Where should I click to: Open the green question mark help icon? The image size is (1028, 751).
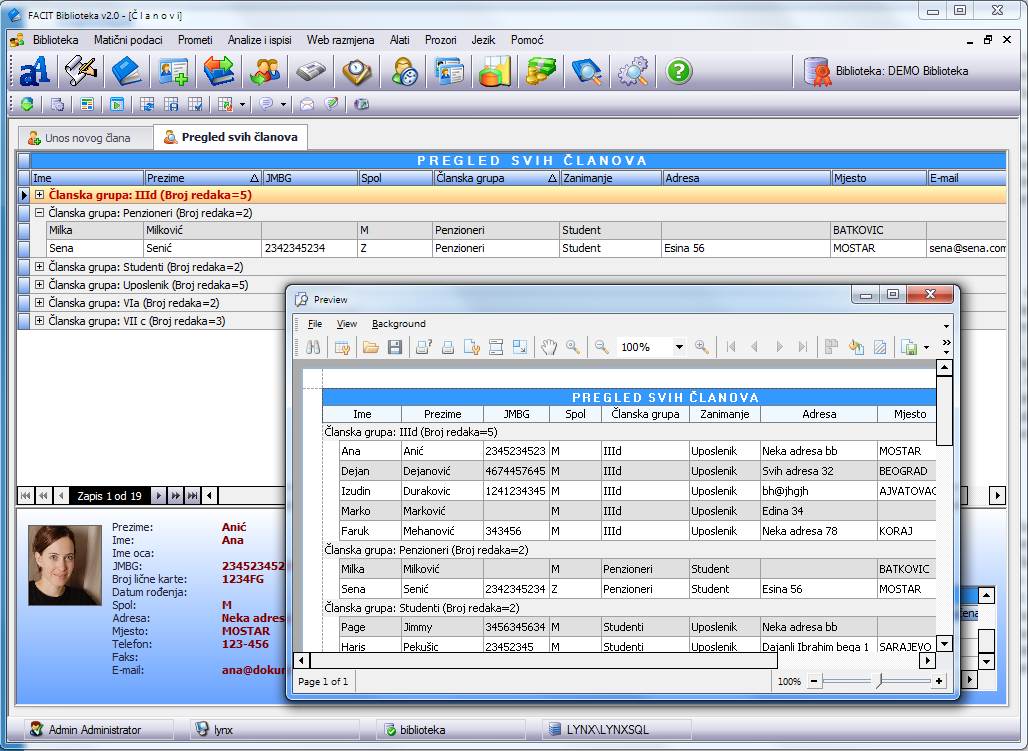(679, 71)
